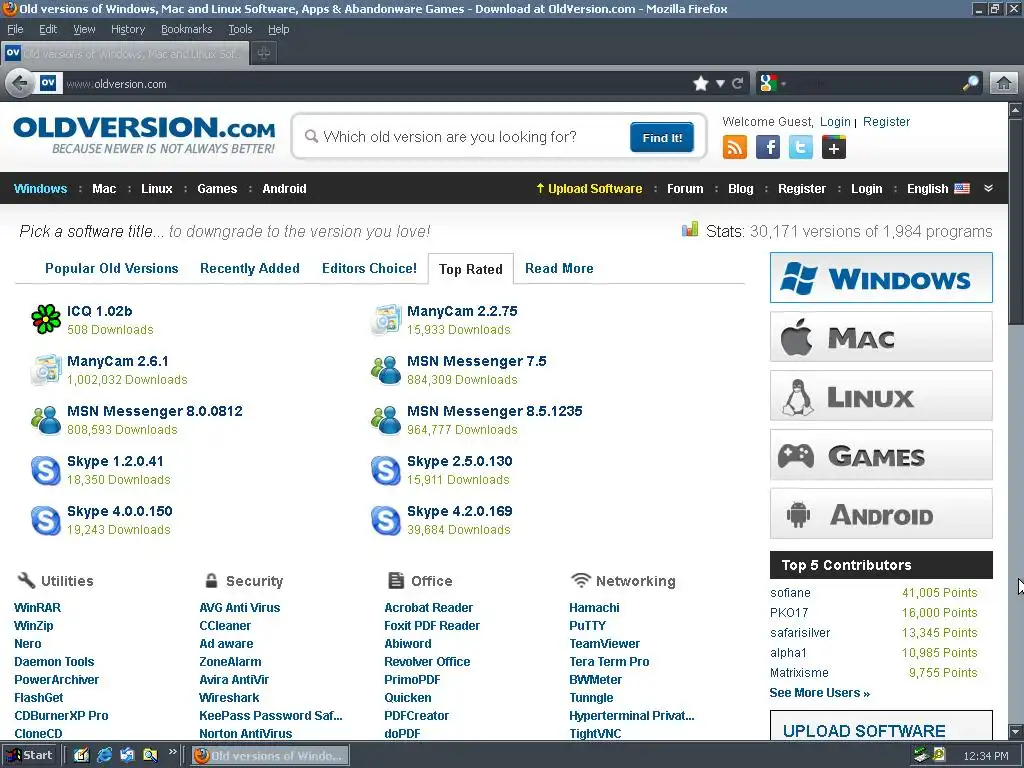Expand quick launch overflow chevron in taskbar
Viewport: 1024px width, 768px height.
[172, 752]
